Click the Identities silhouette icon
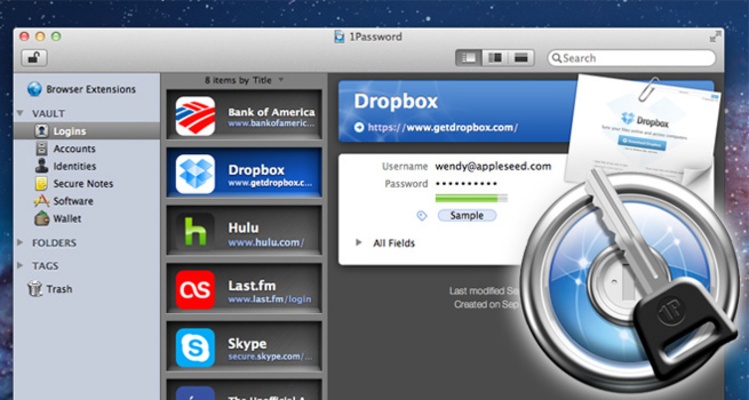749x400 pixels. click(x=42, y=166)
